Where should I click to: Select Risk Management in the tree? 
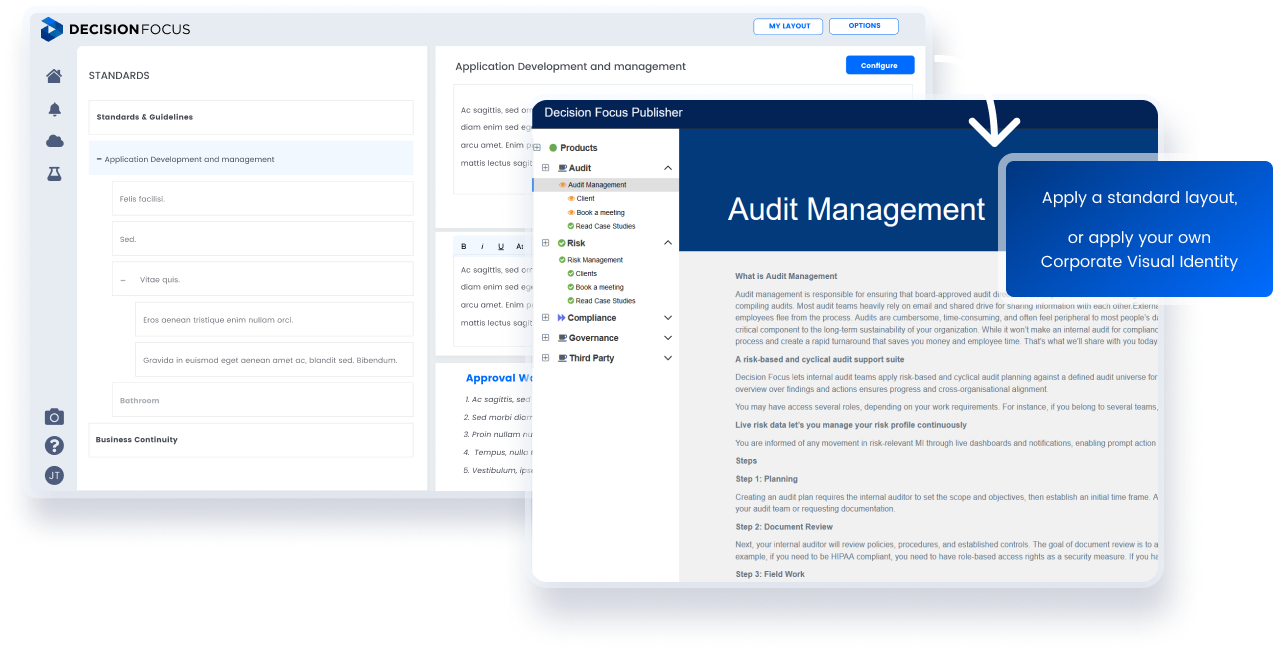coord(595,260)
